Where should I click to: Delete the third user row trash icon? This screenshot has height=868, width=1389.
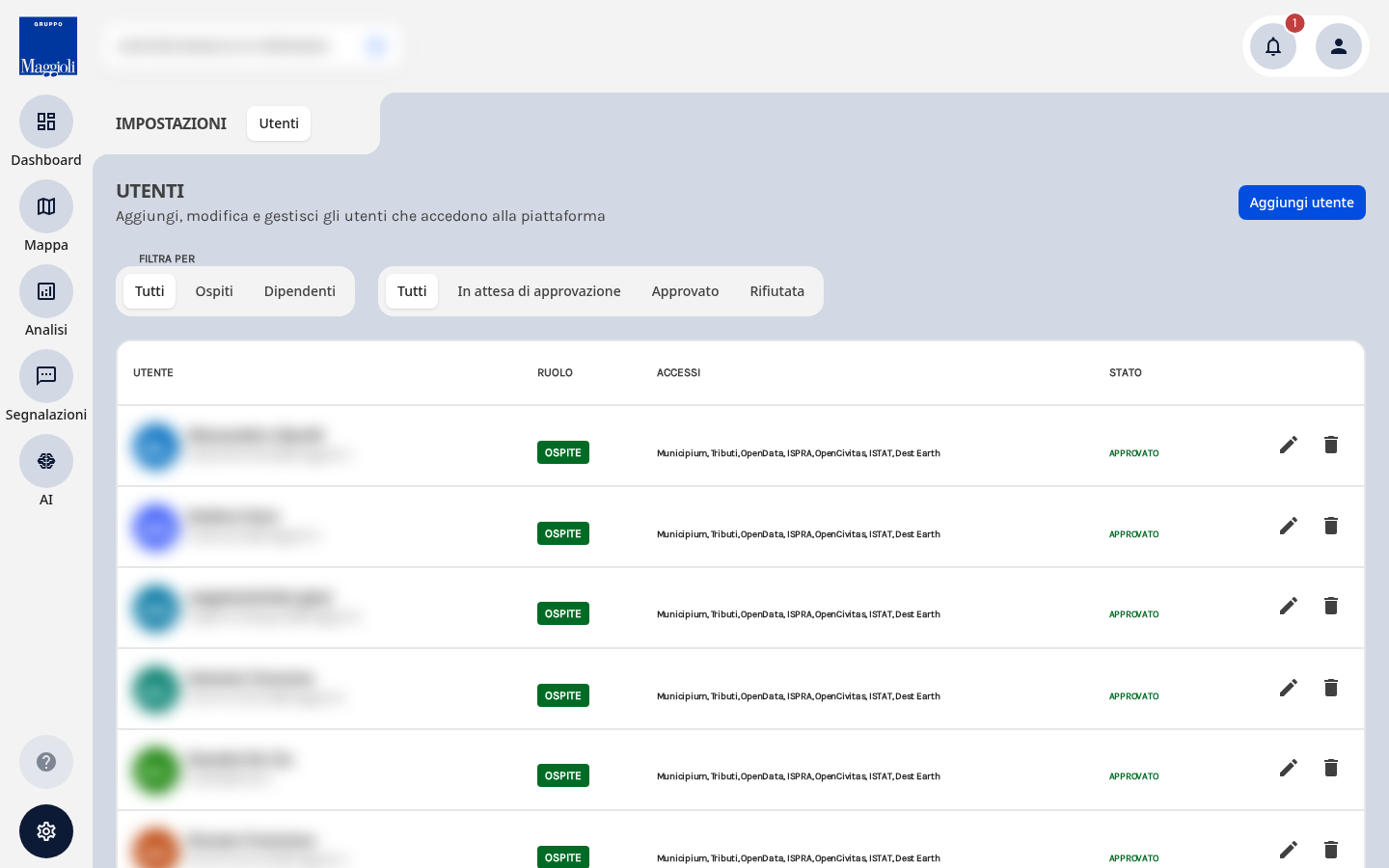coord(1331,606)
